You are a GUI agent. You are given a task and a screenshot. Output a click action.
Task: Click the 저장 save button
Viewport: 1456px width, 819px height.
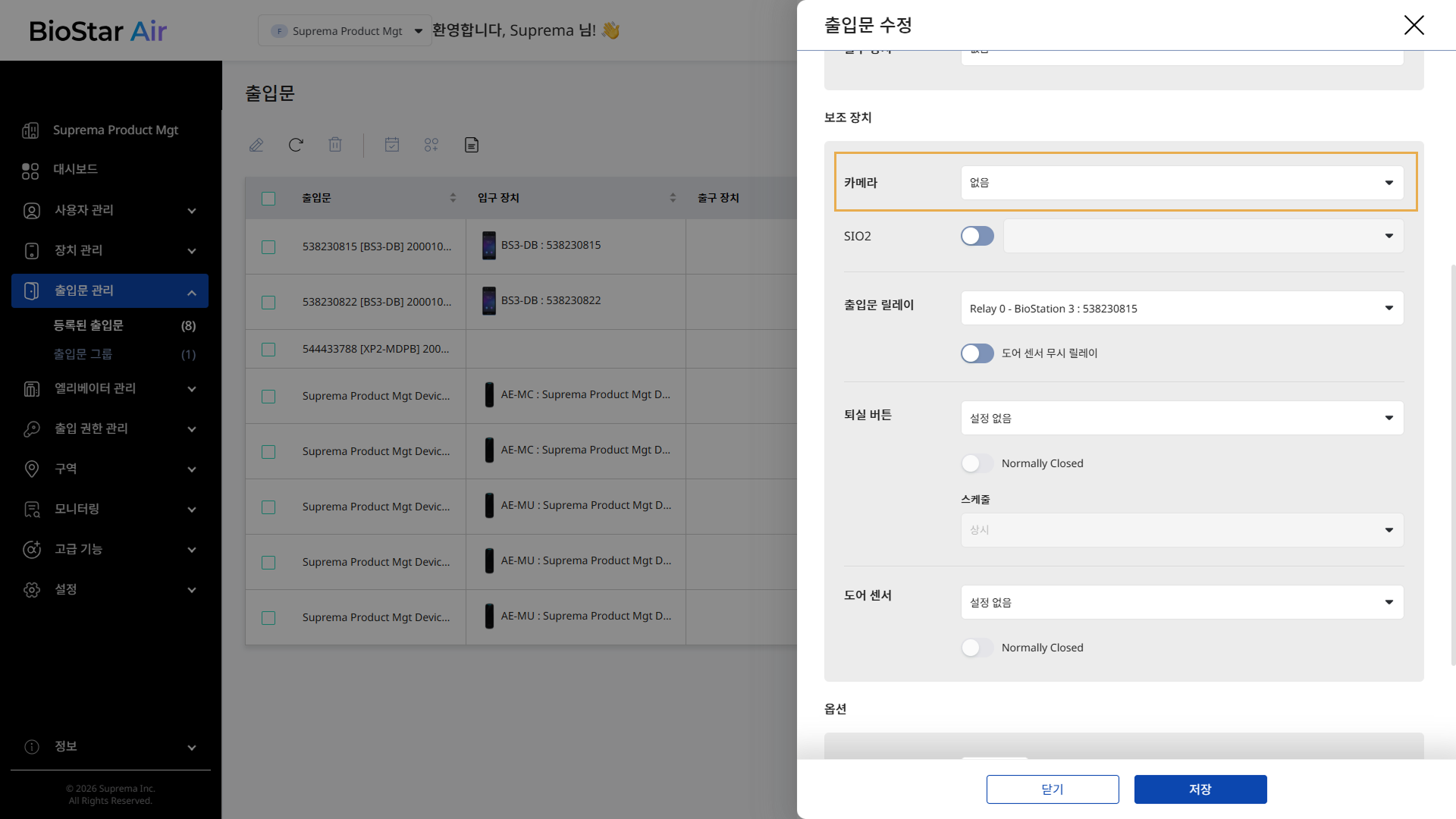pos(1200,789)
